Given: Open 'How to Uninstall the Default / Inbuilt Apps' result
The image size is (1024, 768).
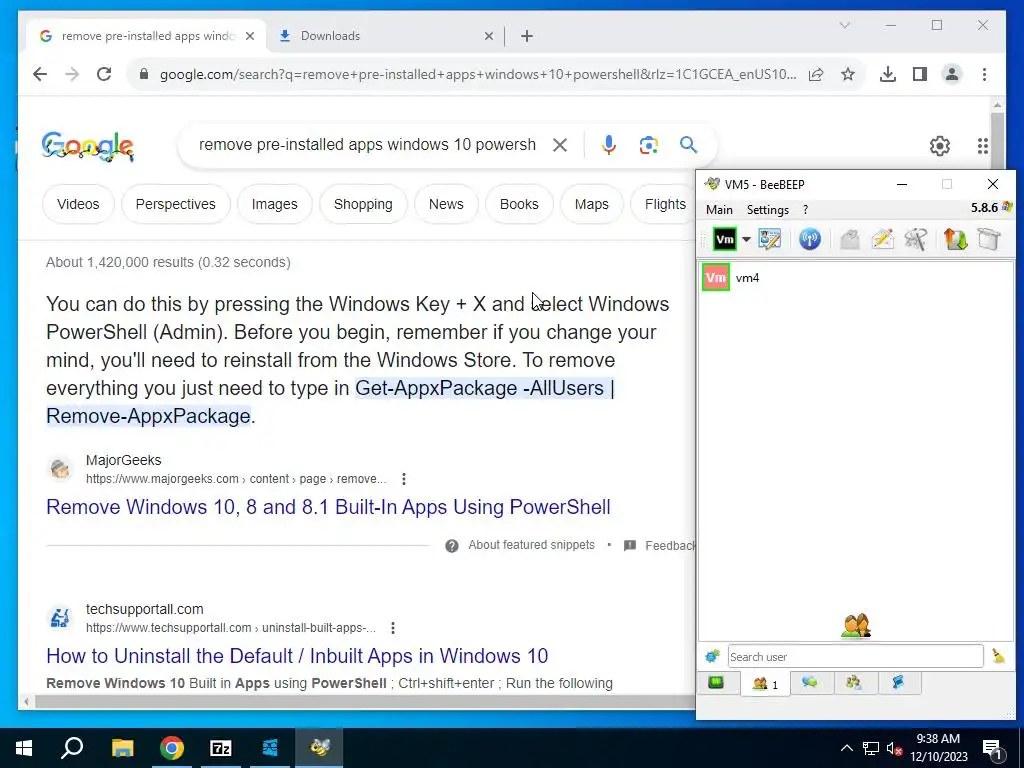Looking at the screenshot, I should (x=297, y=656).
